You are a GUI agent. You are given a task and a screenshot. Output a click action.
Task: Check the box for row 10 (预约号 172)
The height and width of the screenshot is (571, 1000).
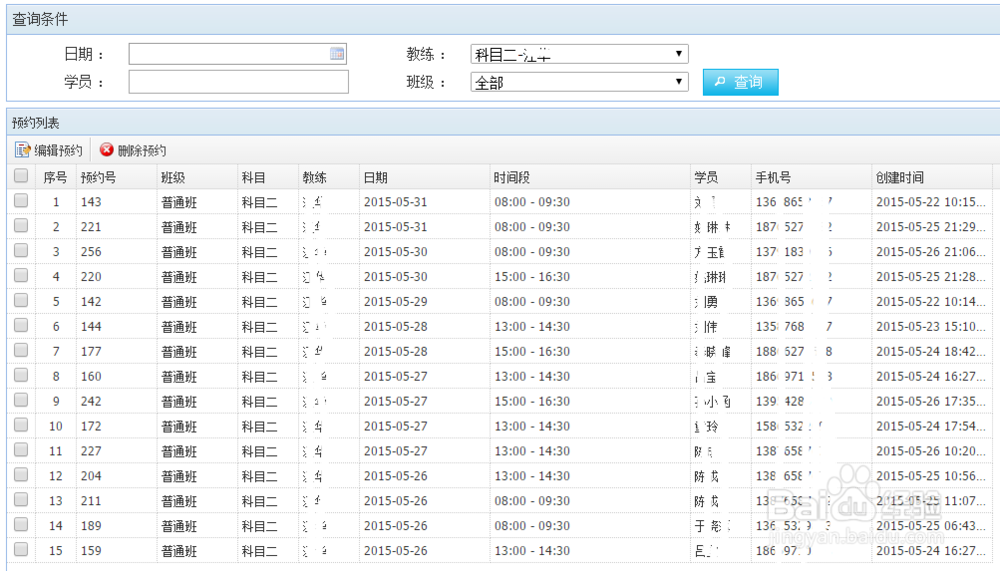21,424
